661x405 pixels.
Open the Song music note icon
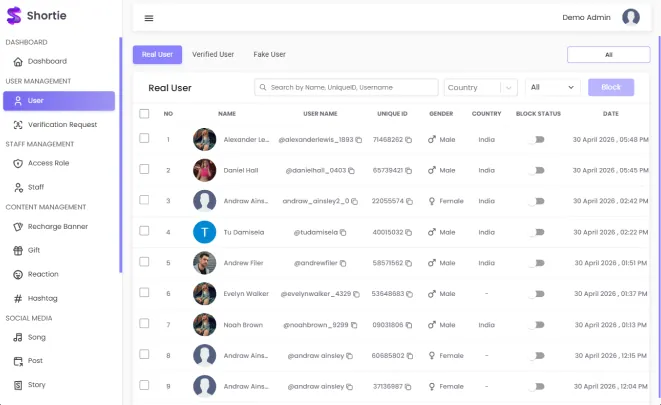coord(18,338)
